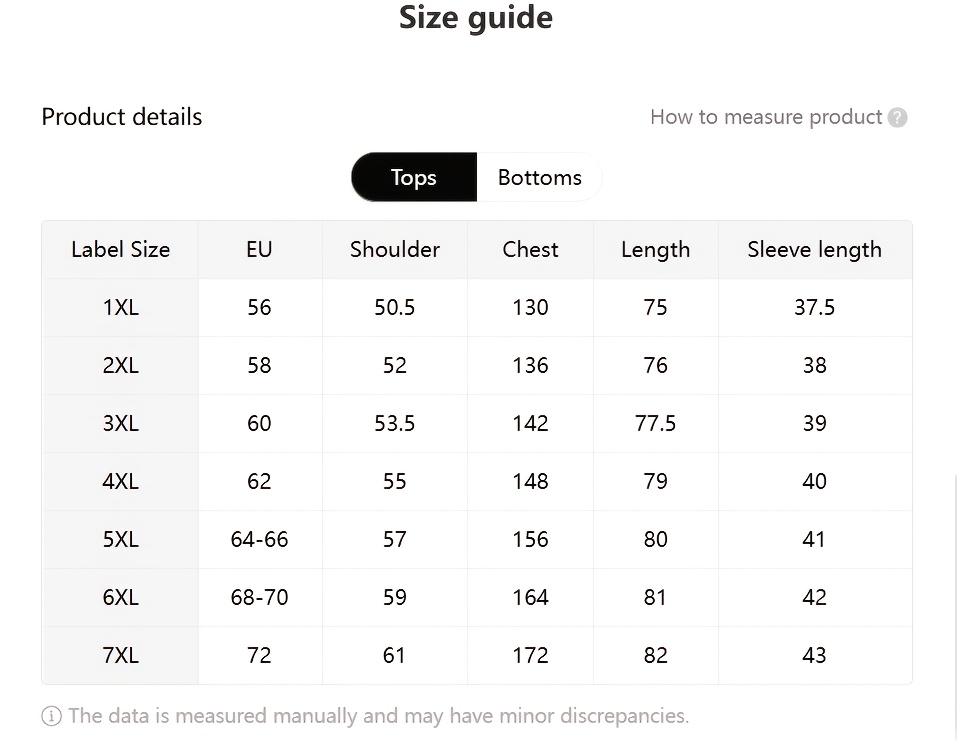This screenshot has width=957, height=741.
Task: Select the 1XL label size row
Action: [x=120, y=307]
